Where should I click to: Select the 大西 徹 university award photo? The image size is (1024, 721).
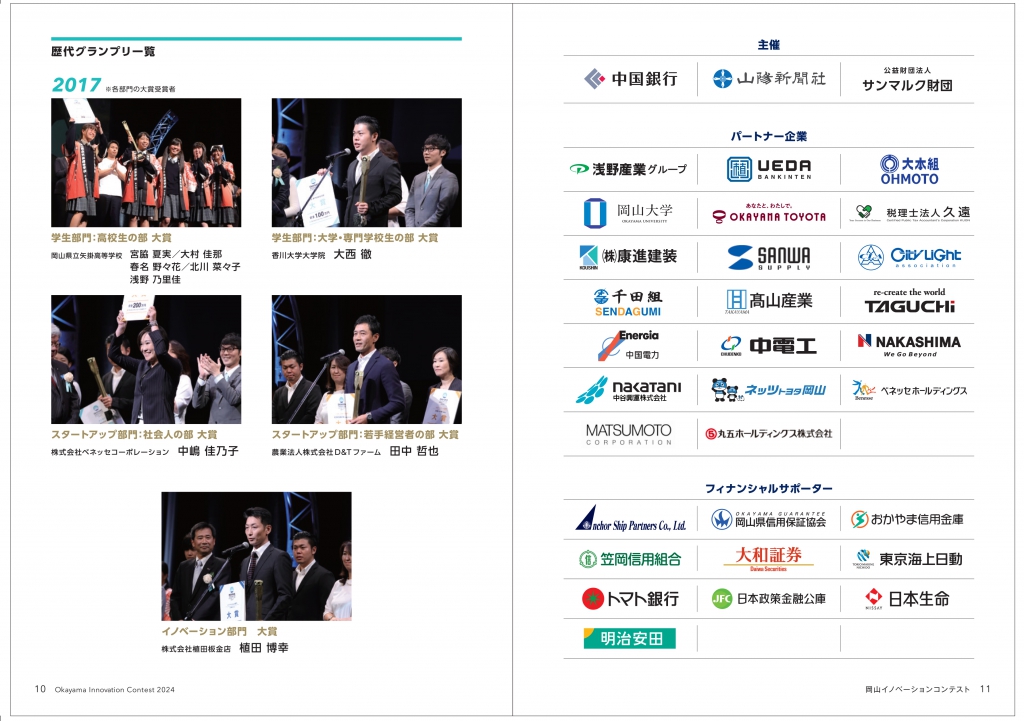coord(366,163)
